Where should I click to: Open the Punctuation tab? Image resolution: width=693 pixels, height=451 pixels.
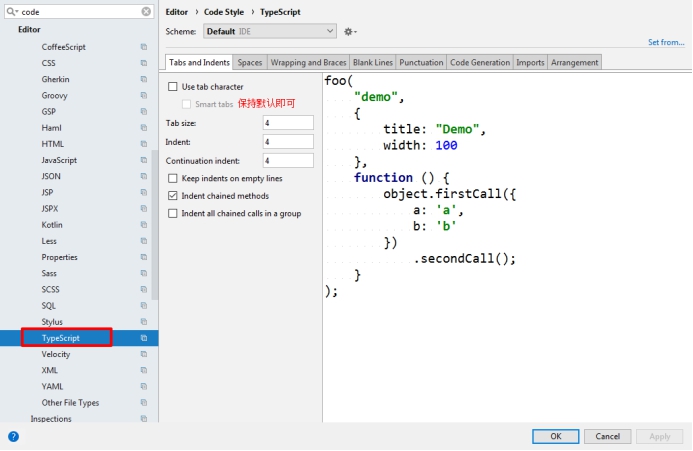pos(421,62)
